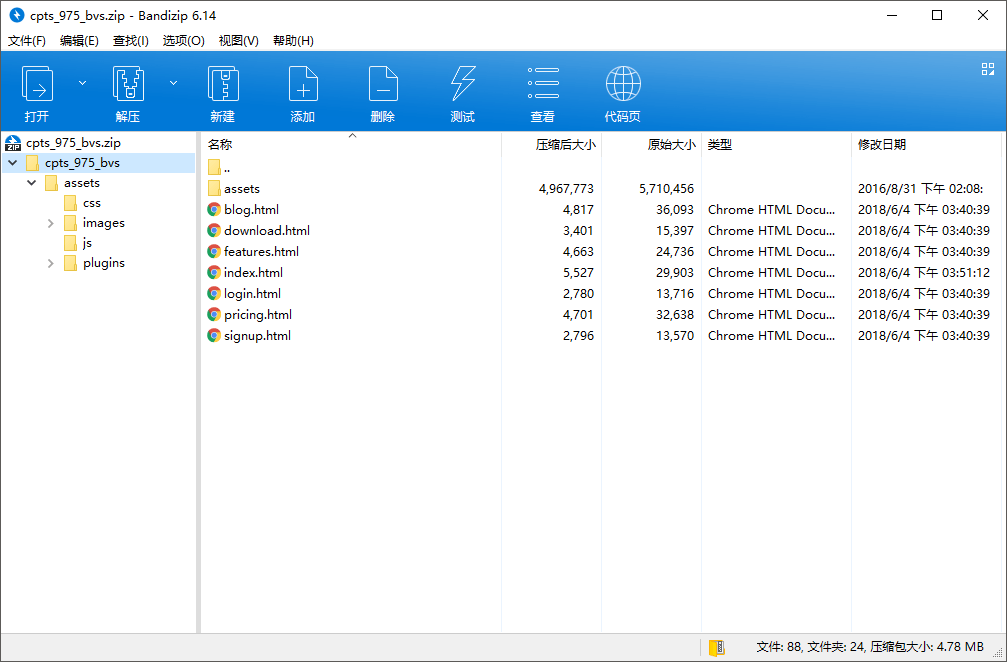Expand the images folder in the tree
This screenshot has height=662, width=1007.
coord(51,223)
